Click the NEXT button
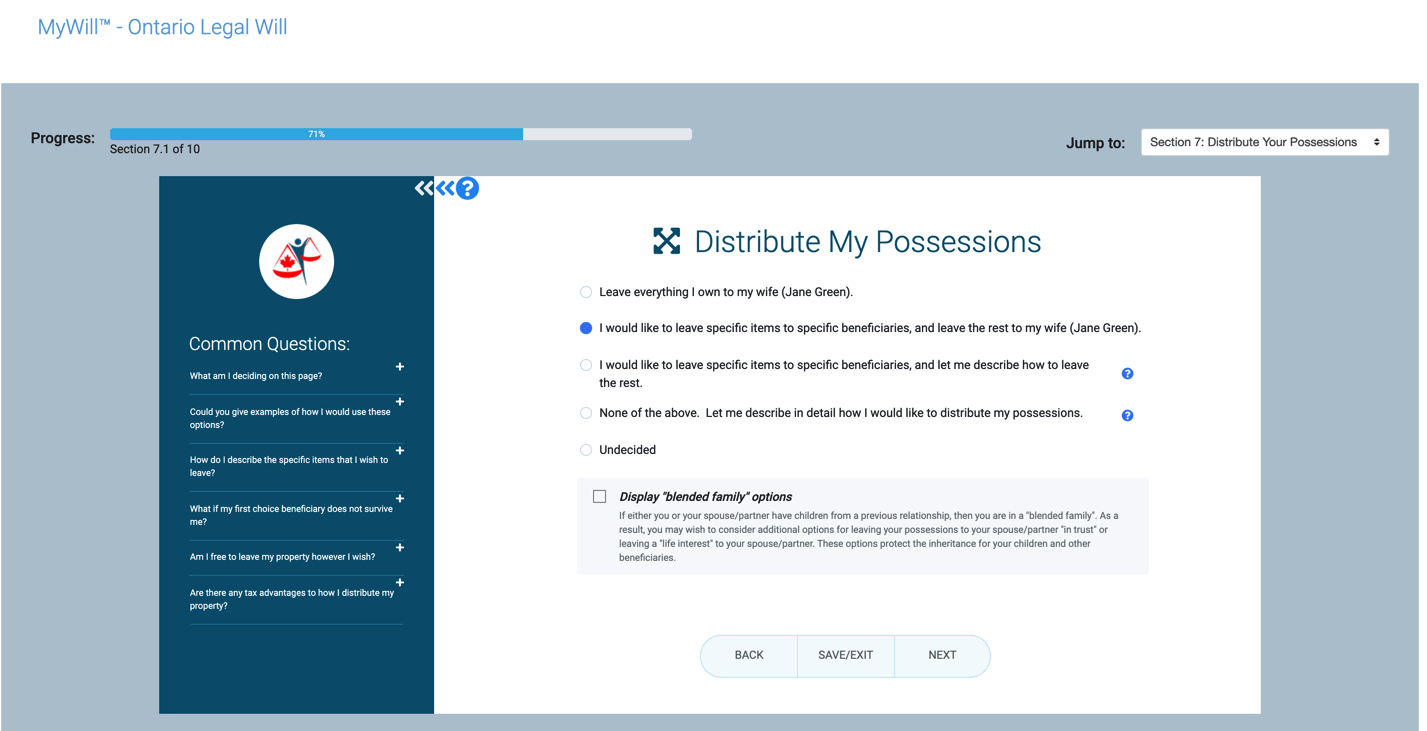The image size is (1427, 731). click(942, 656)
